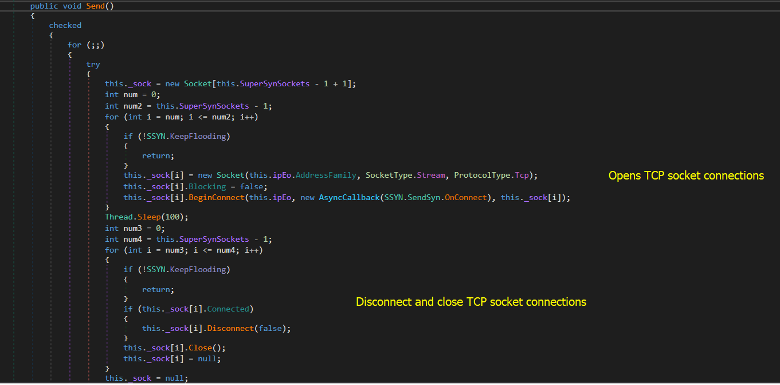Click the Stream member of SocketType
This screenshot has width=780, height=385.
click(433, 176)
